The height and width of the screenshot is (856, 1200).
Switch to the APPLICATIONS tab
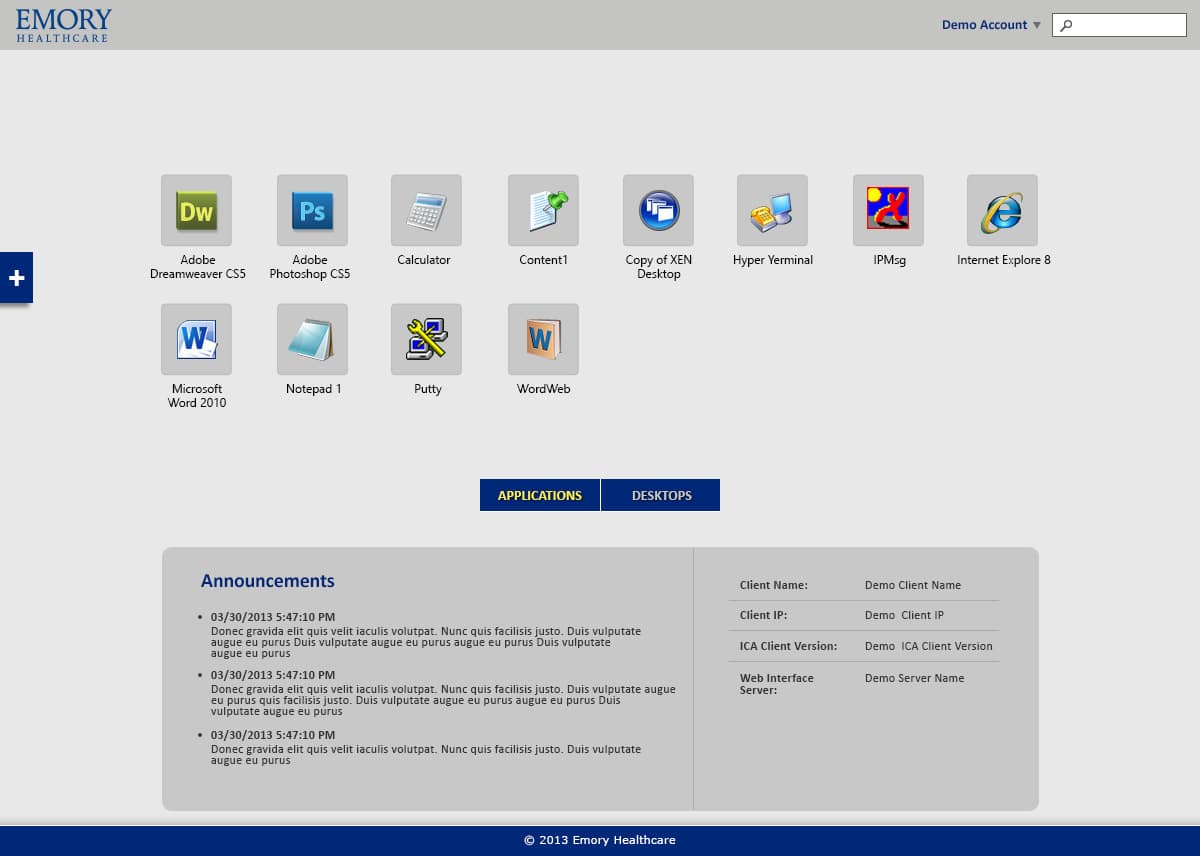pyautogui.click(x=540, y=495)
